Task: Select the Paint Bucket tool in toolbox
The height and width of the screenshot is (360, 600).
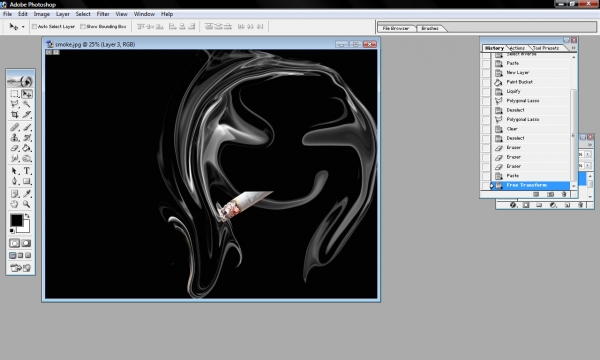Action: (27, 148)
